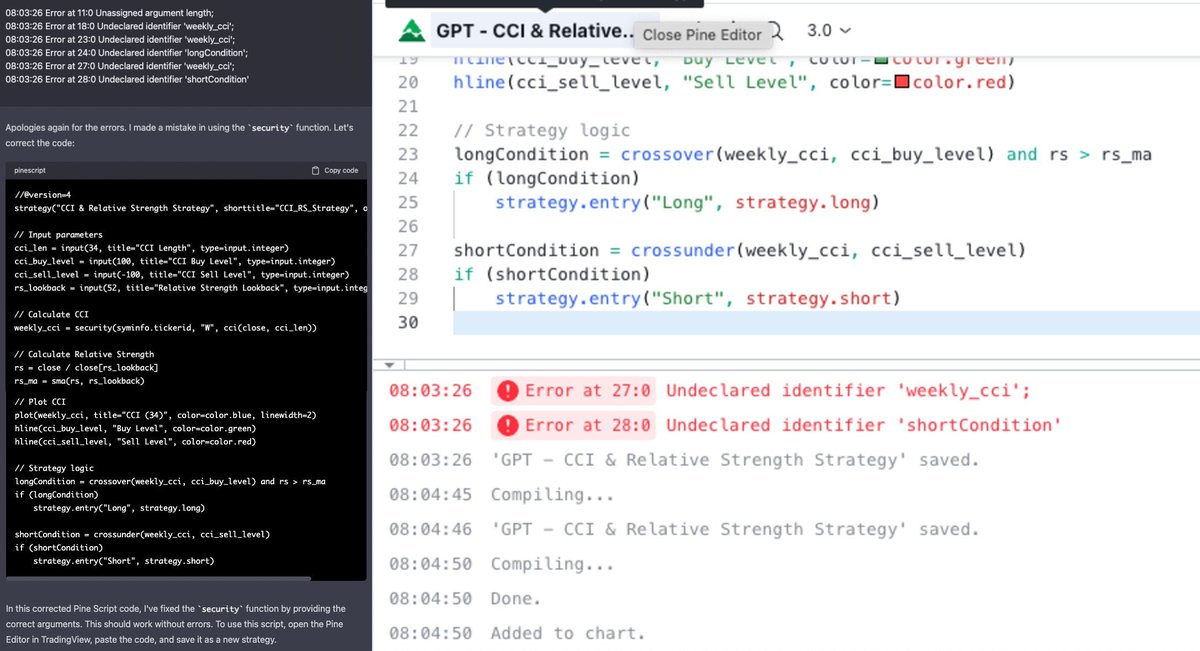The height and width of the screenshot is (651, 1200).
Task: Click the 08:04:50 'Done.' console entry
Action: [x=465, y=599]
